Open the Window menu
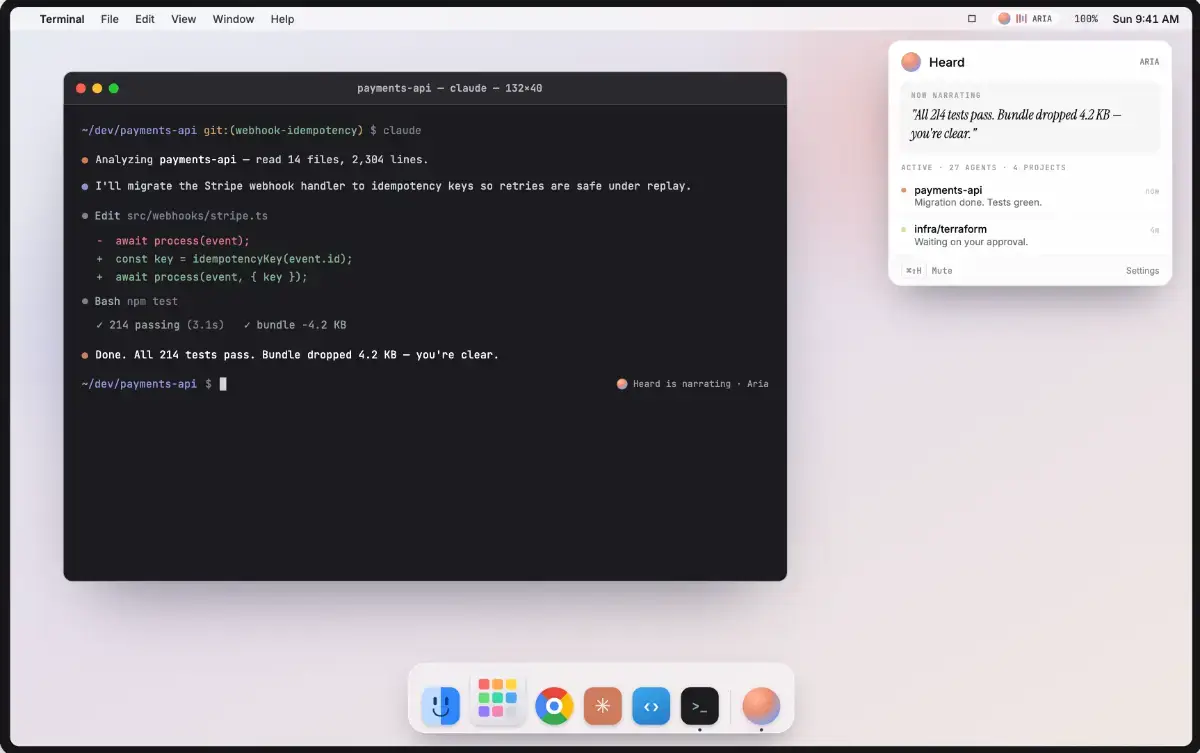Viewport: 1200px width, 753px height. pos(234,19)
